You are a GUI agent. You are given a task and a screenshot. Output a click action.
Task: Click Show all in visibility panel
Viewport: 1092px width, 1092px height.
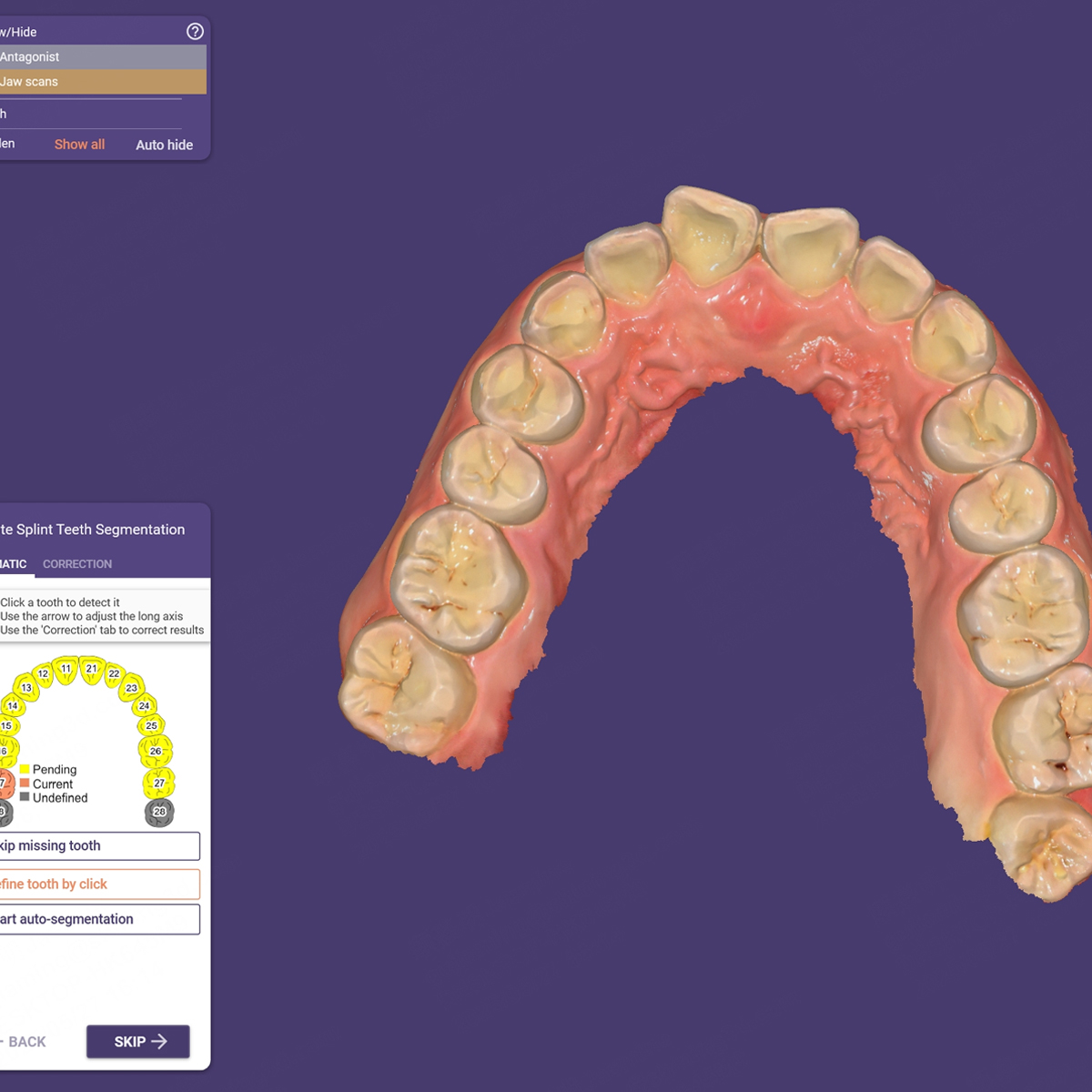(79, 145)
